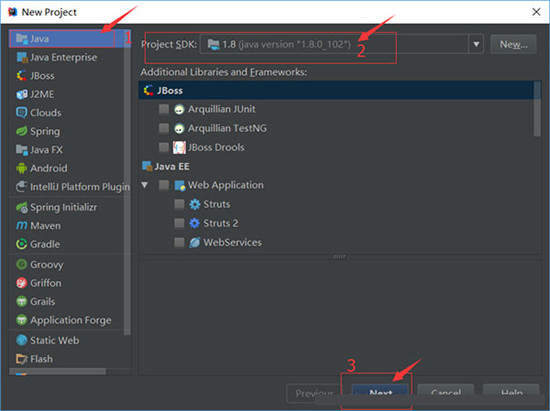Click the New... SDK button
The height and width of the screenshot is (411, 550).
pyautogui.click(x=513, y=44)
